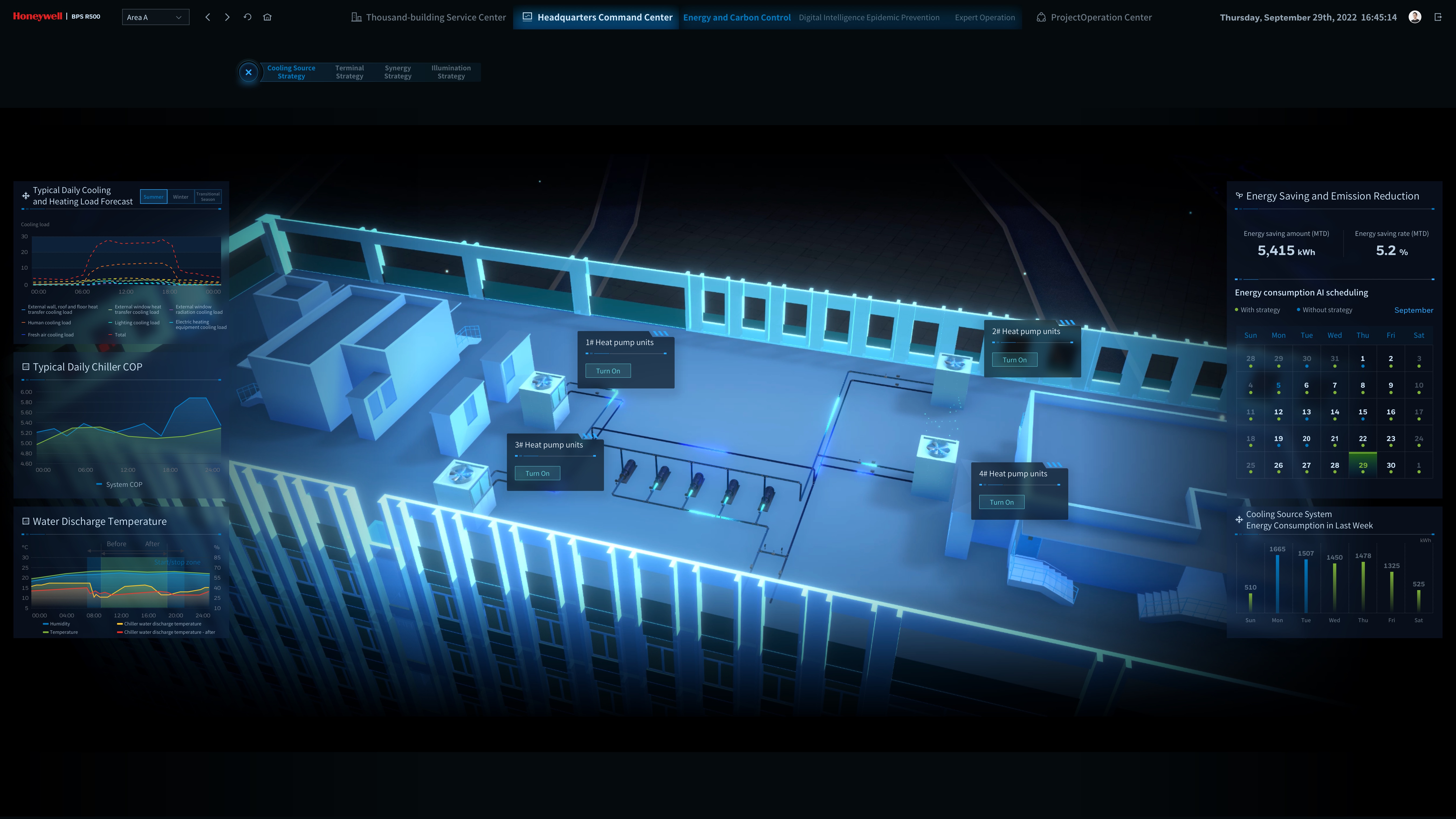
Task: Click the refresh icon in the navigation bar
Action: coord(248,17)
